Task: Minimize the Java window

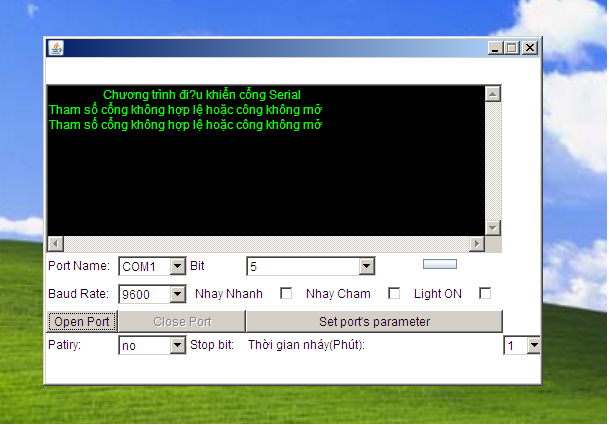Action: pyautogui.click(x=495, y=48)
